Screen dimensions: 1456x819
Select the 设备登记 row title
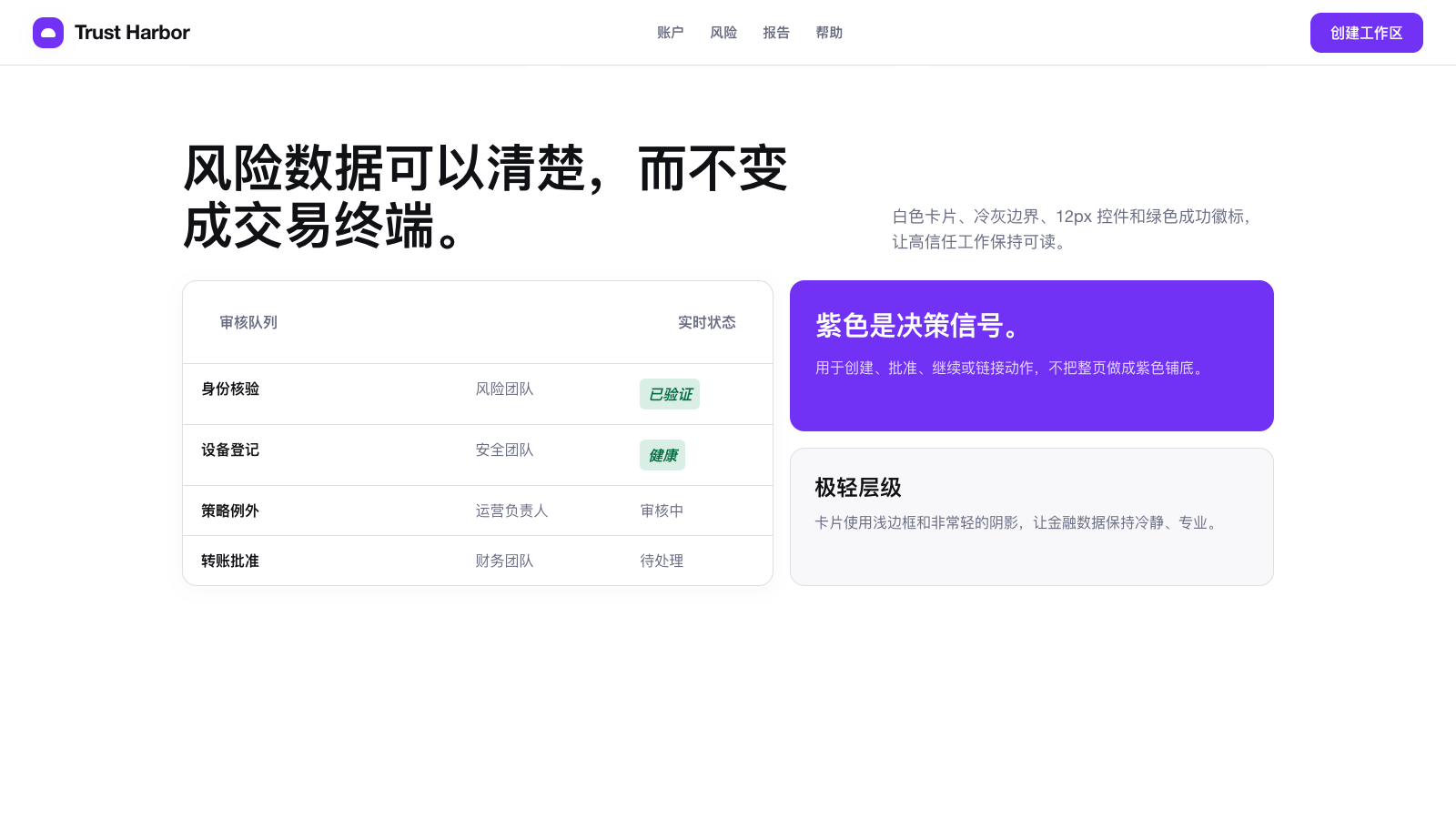coord(230,450)
